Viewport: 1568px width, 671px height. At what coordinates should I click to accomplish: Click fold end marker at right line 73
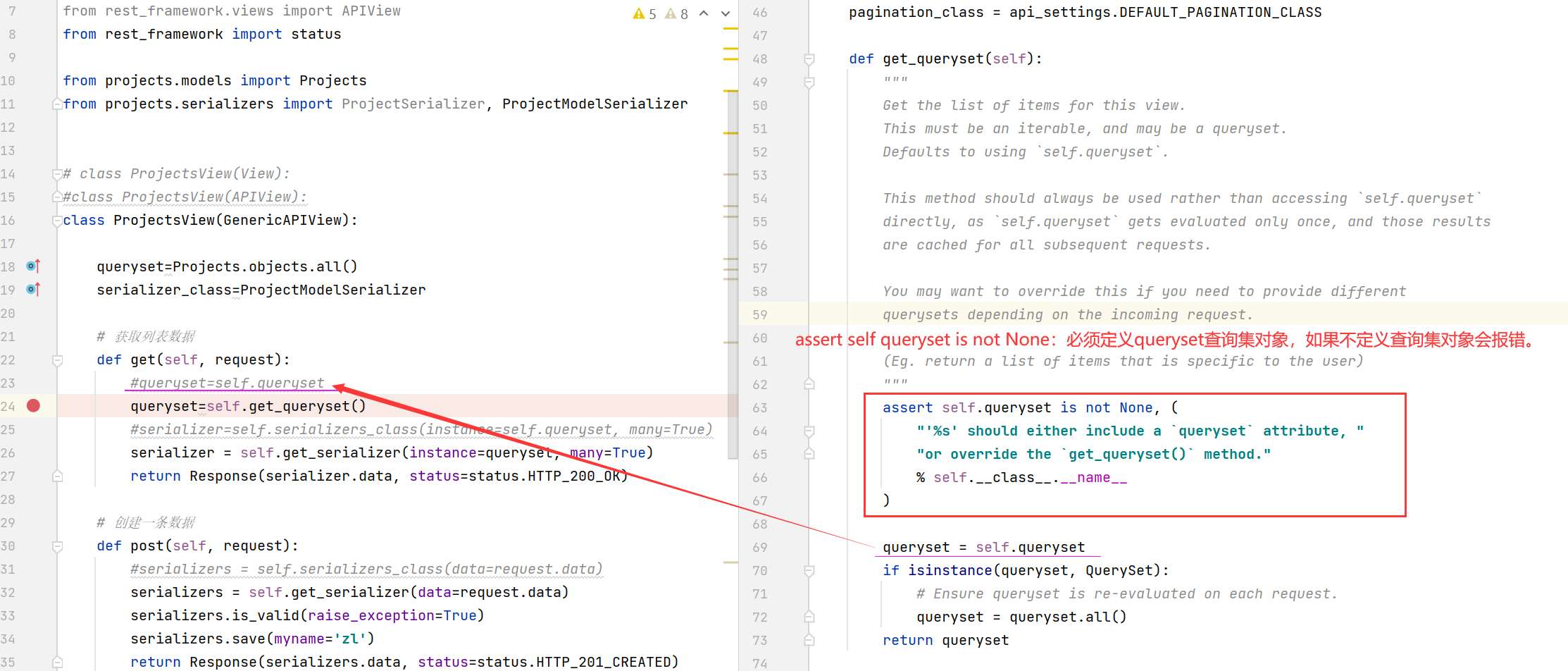click(x=809, y=641)
